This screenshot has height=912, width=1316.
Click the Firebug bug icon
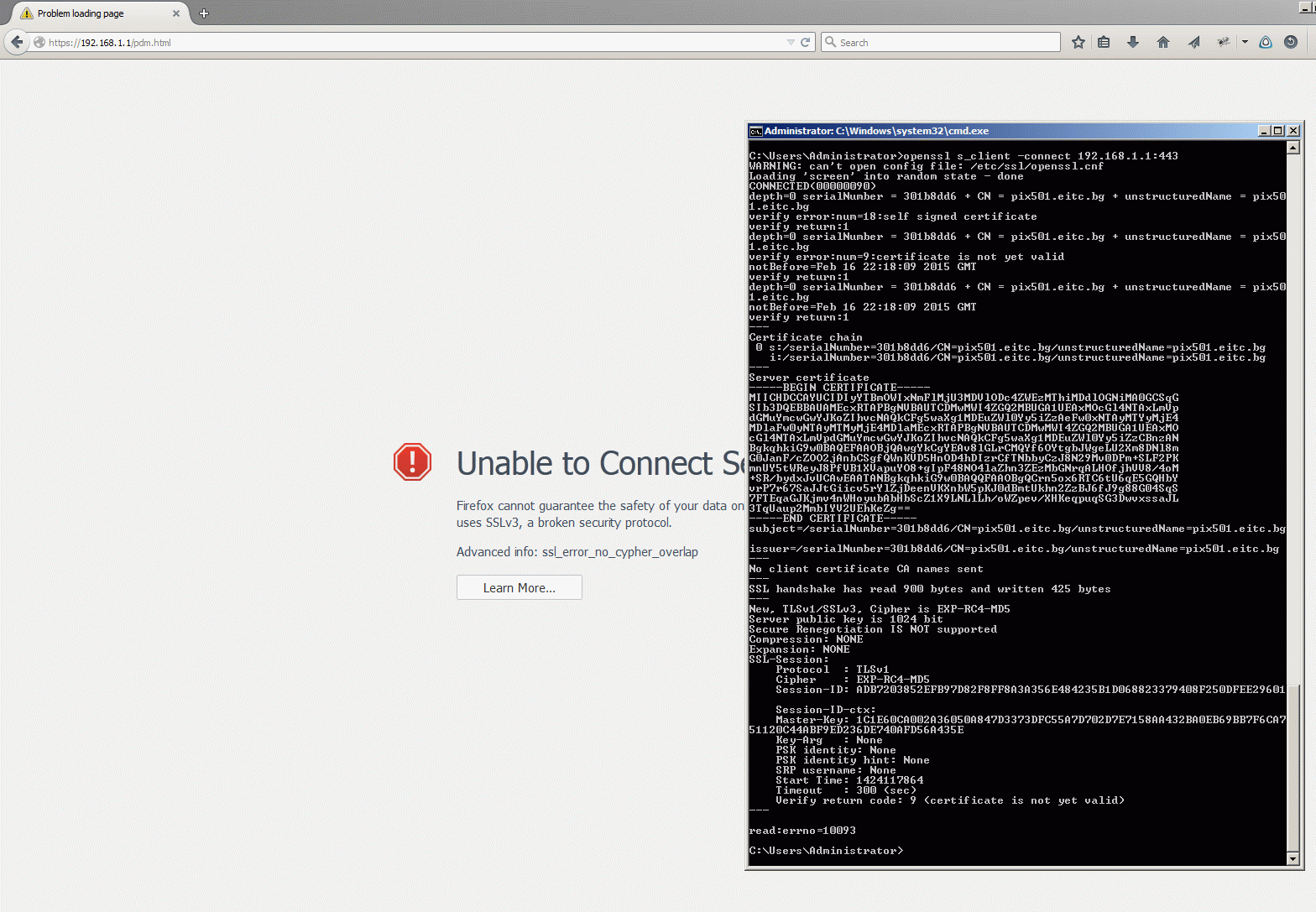[x=1224, y=42]
